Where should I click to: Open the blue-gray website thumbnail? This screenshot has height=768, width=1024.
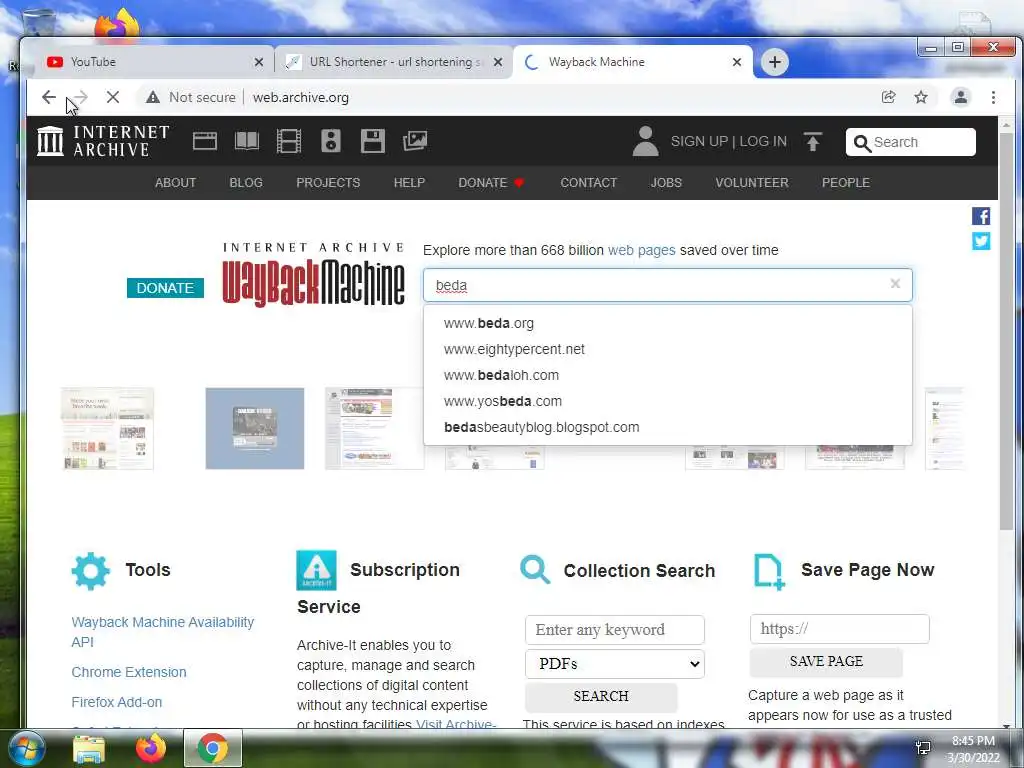(255, 428)
